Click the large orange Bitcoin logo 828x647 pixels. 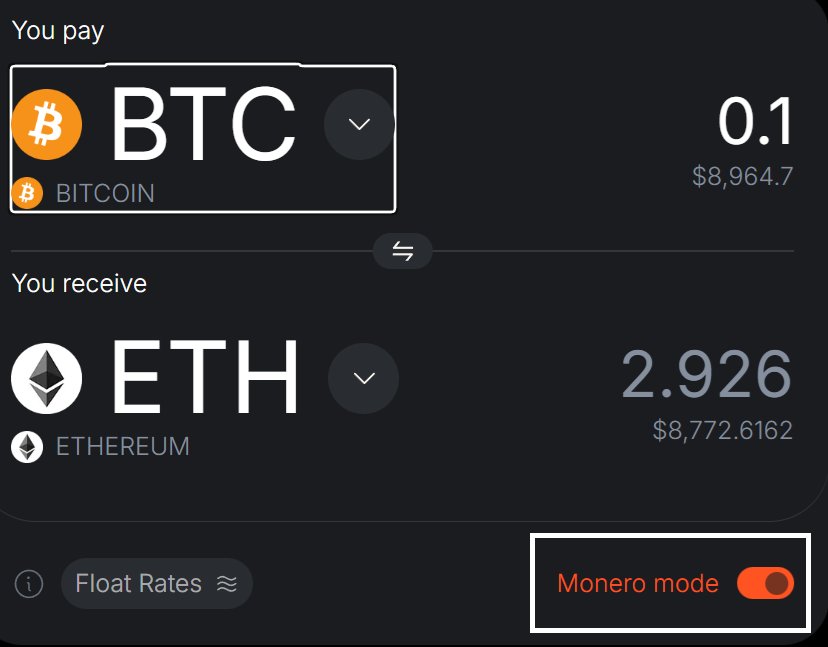tap(46, 125)
